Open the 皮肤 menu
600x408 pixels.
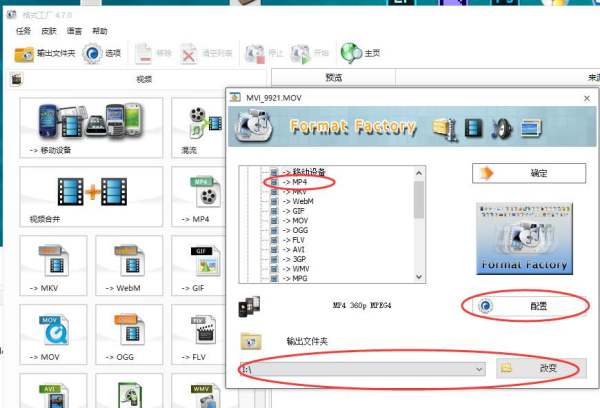point(49,31)
